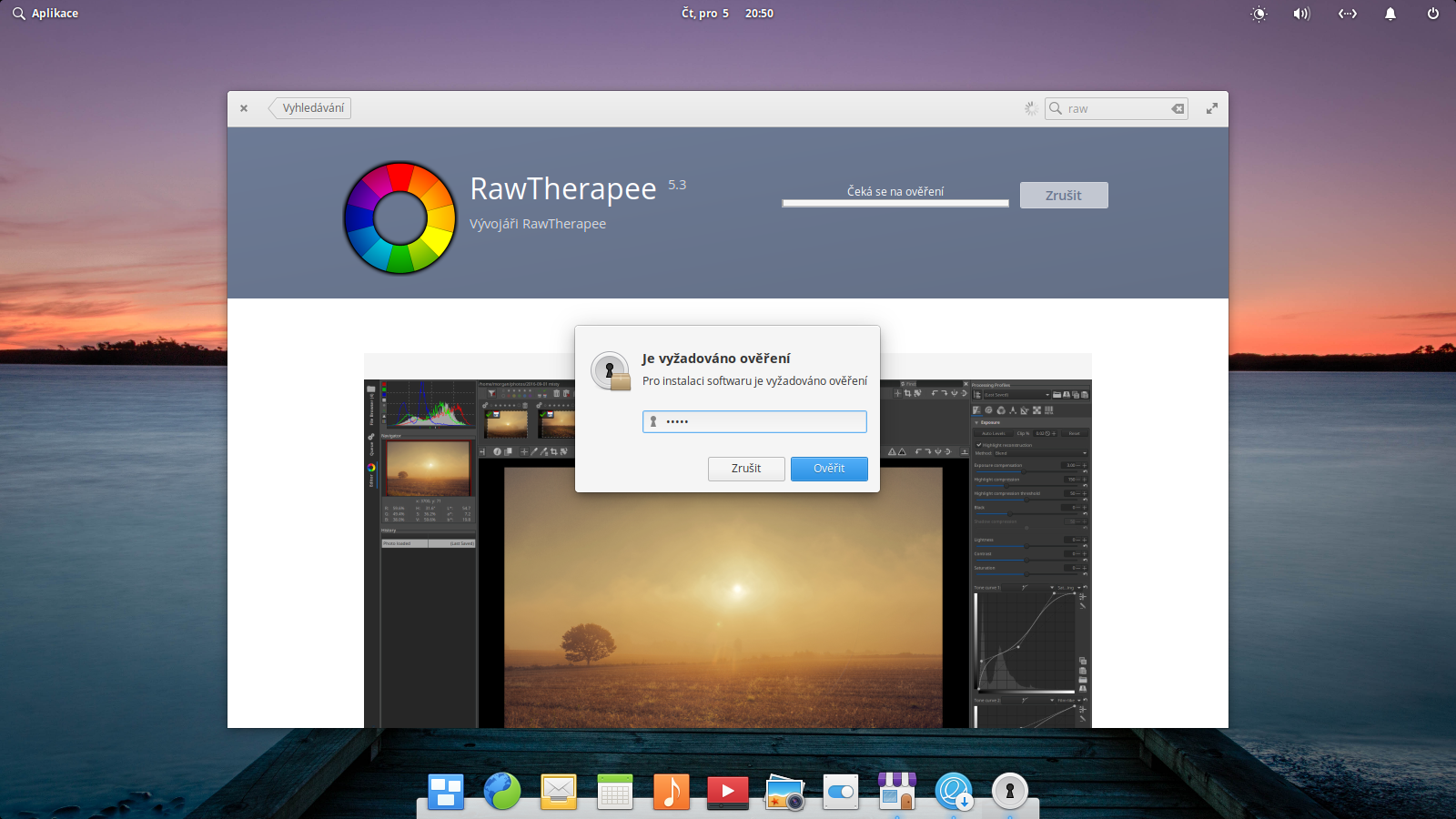The height and width of the screenshot is (819, 1456).
Task: Confirm authentication with the Ověřit button
Action: tap(828, 469)
